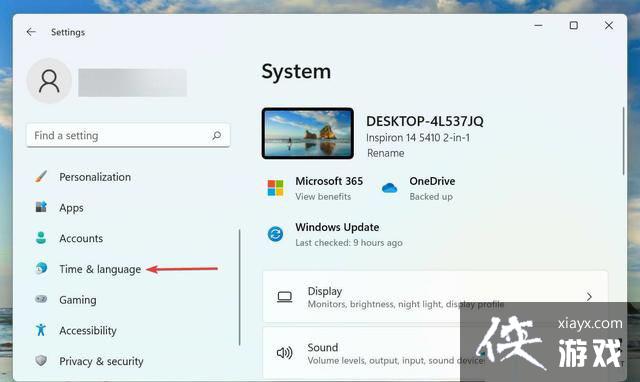Select Gaming in sidebar

pos(78,300)
